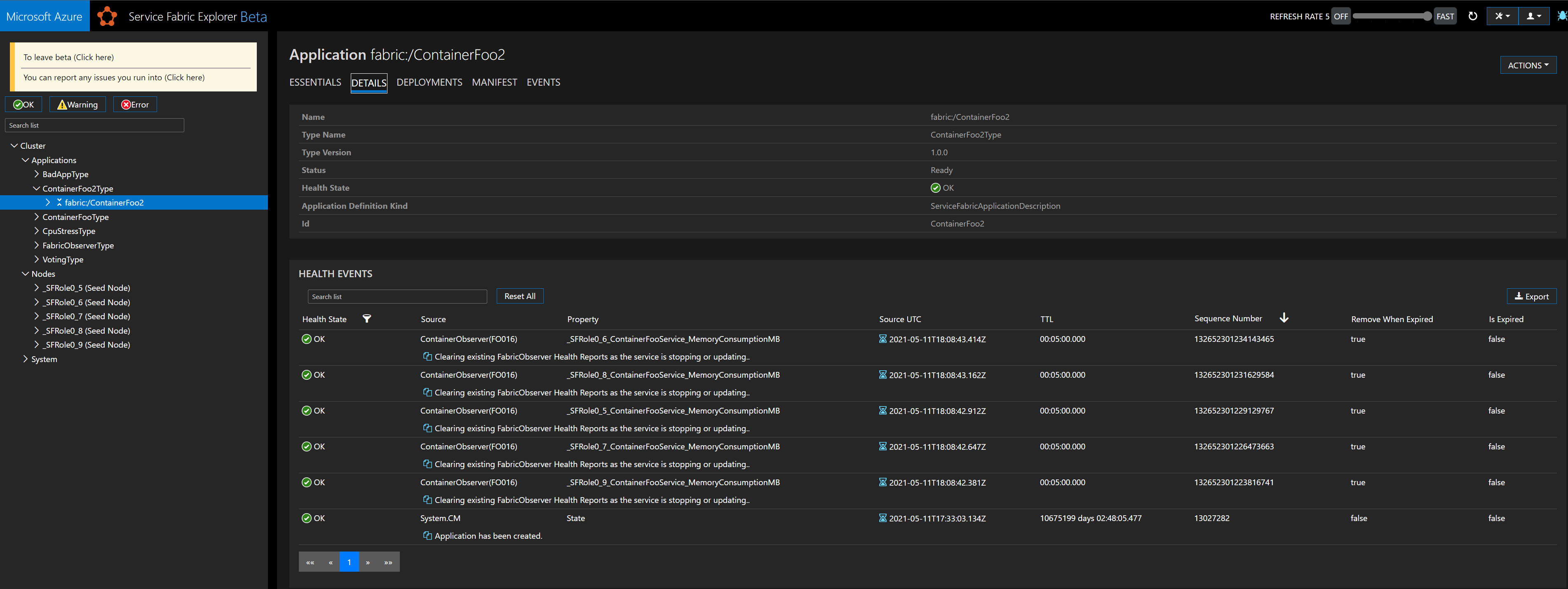Click the Sequence Number sort arrow
1568x589 pixels.
coord(1284,318)
